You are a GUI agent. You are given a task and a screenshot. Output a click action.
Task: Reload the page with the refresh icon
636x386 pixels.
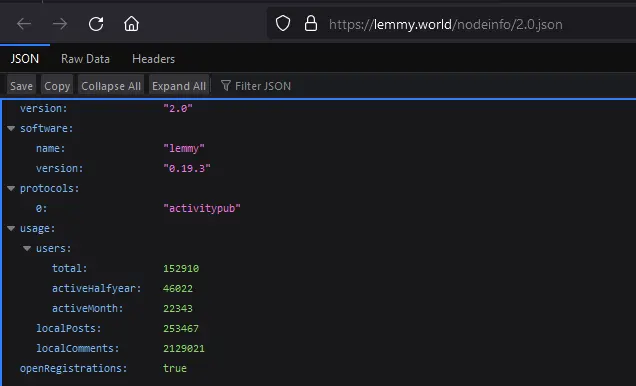[96, 24]
